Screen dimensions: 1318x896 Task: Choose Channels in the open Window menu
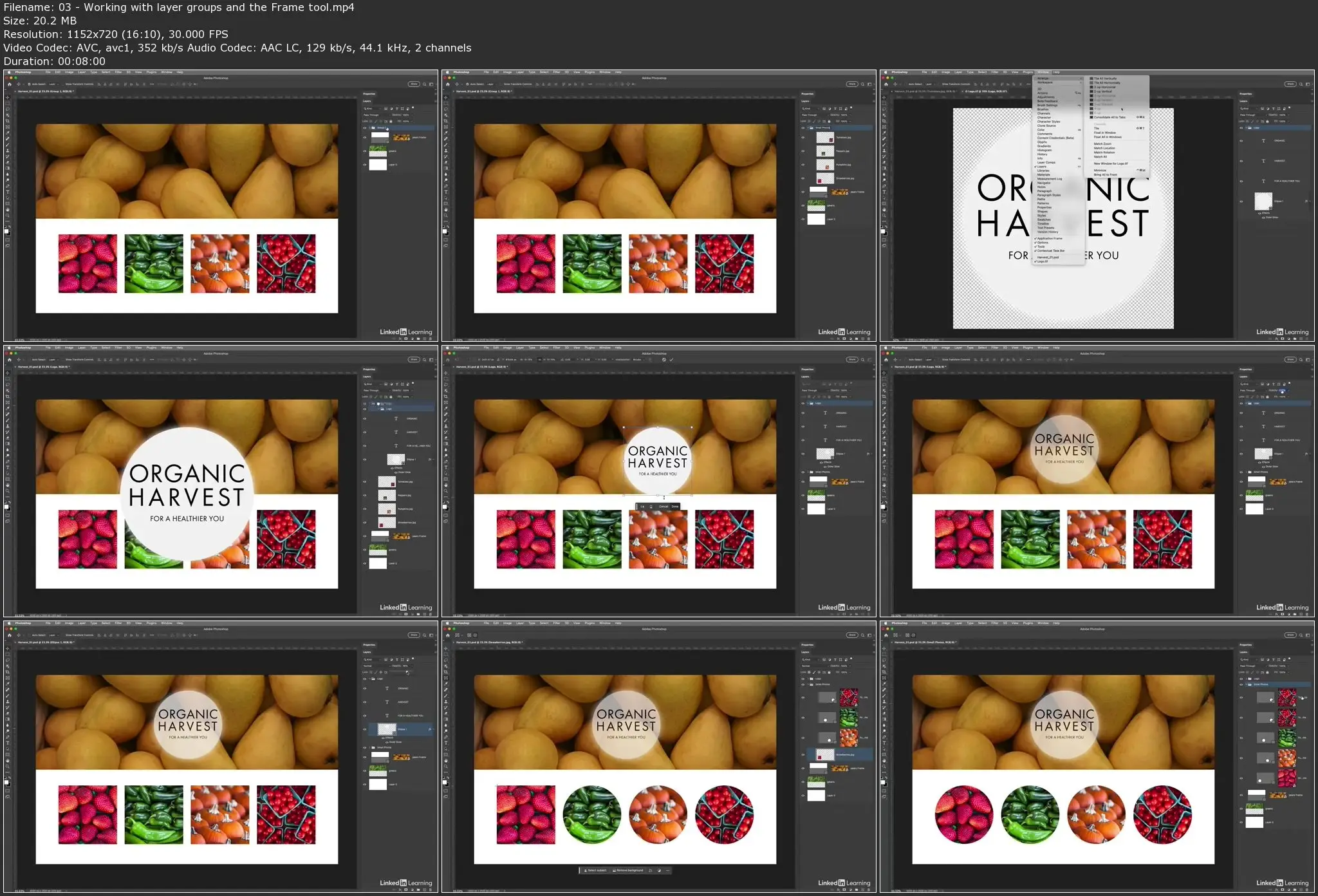(1059, 113)
